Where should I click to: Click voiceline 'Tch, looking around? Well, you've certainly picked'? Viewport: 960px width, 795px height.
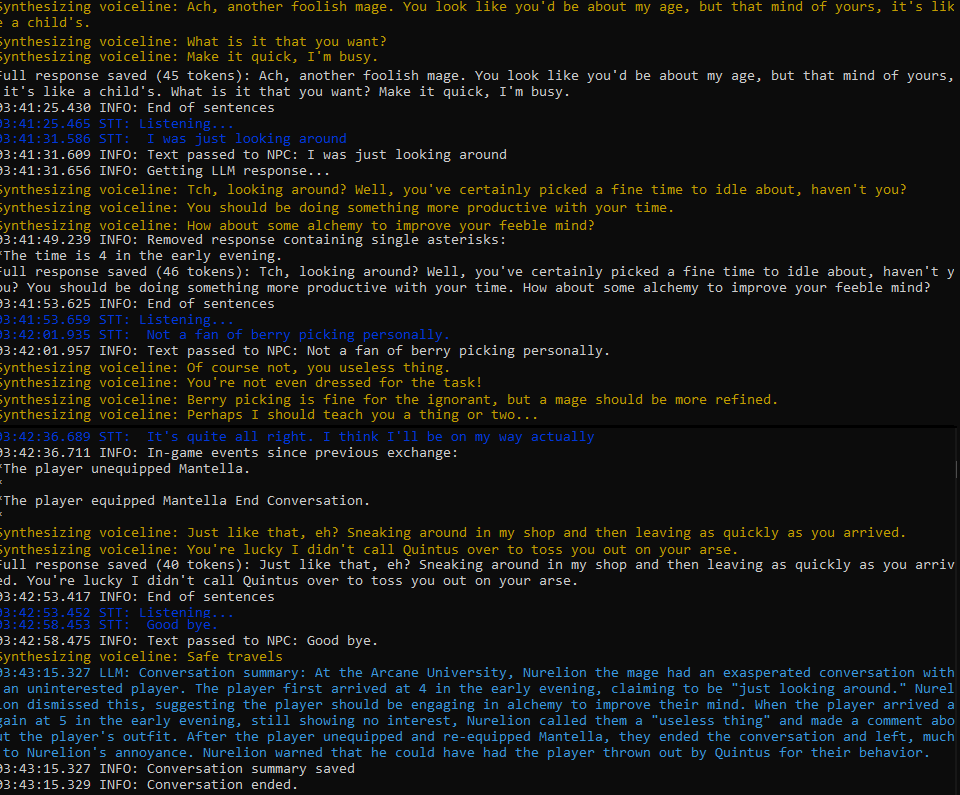453,190
